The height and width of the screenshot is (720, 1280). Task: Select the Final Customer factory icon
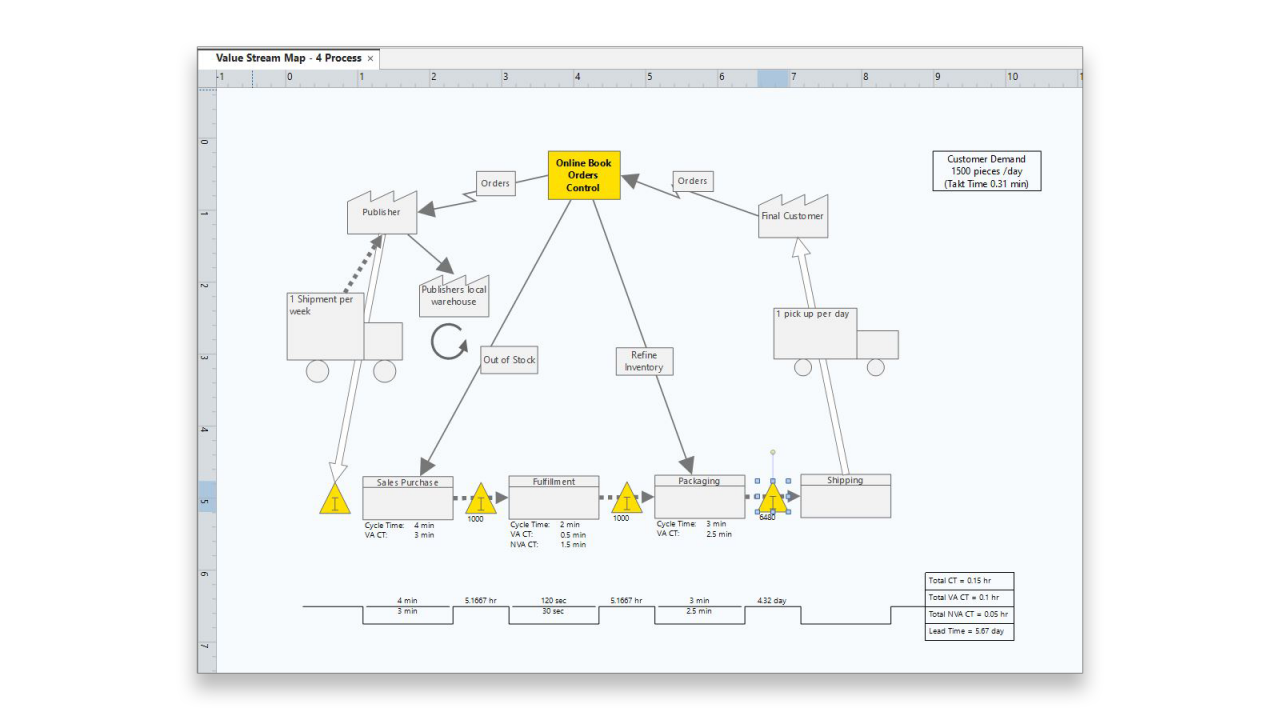793,216
